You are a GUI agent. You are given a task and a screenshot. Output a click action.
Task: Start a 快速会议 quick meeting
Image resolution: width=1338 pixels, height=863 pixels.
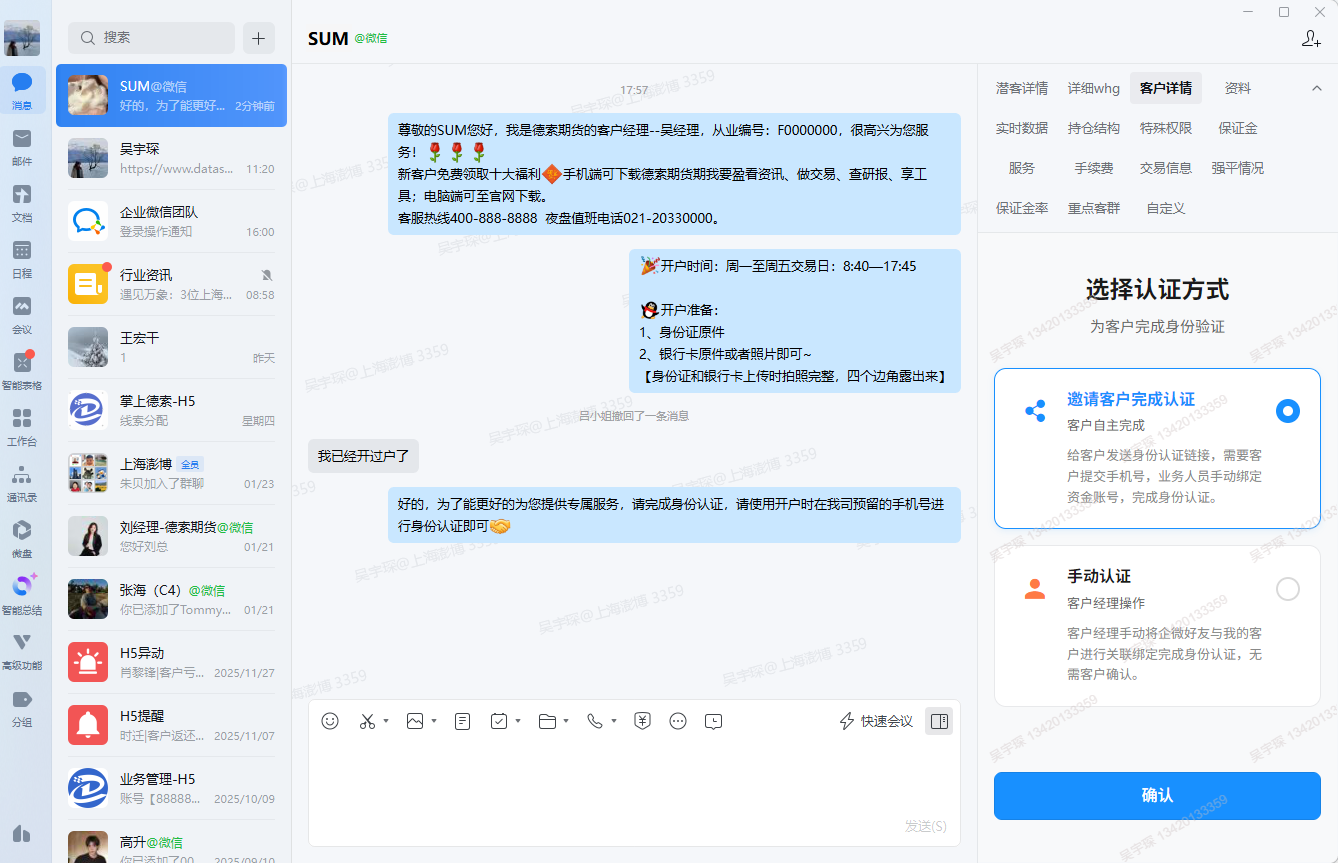tap(876, 721)
